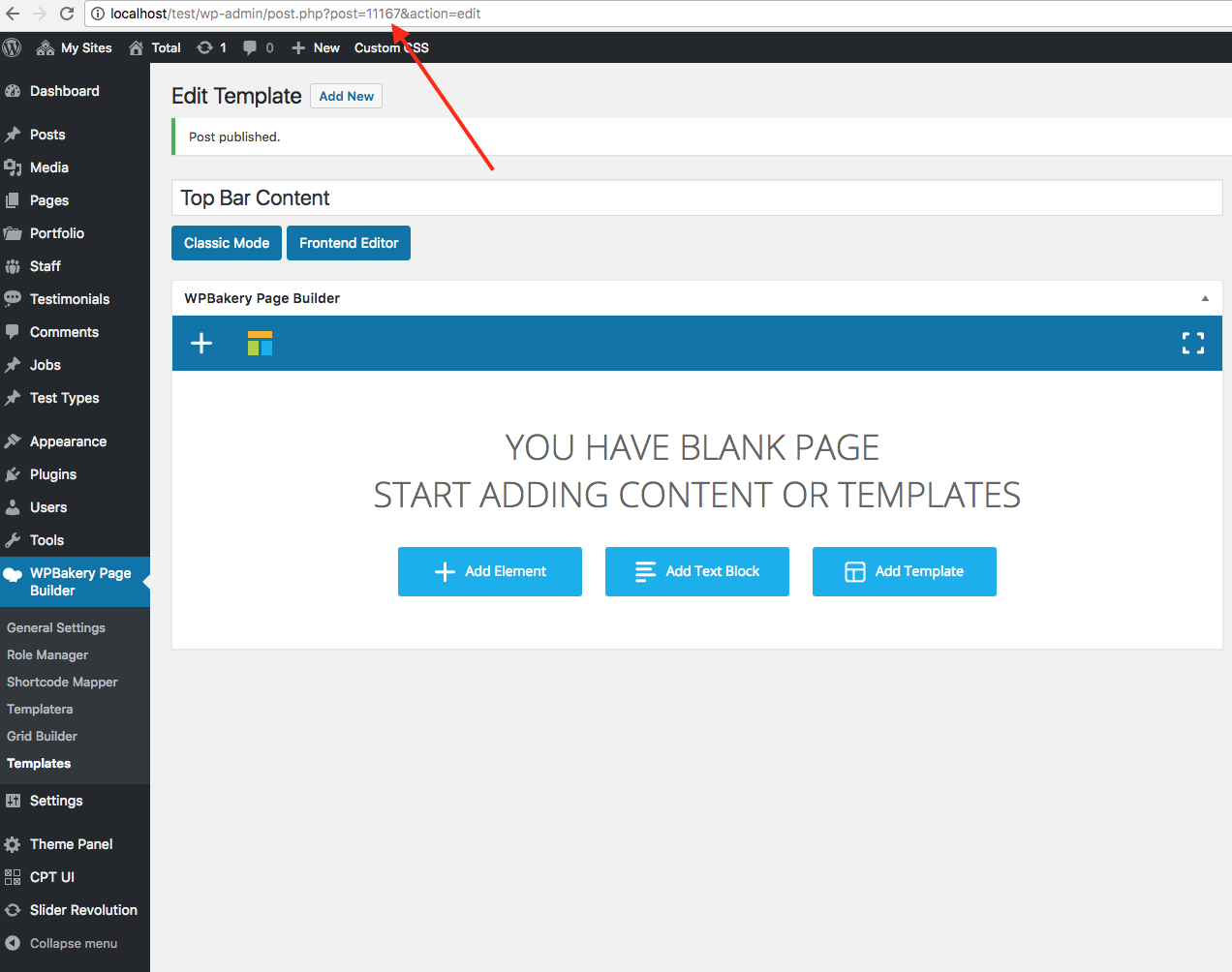Open the Media library menu
Image resolution: width=1232 pixels, height=972 pixels.
point(75,167)
